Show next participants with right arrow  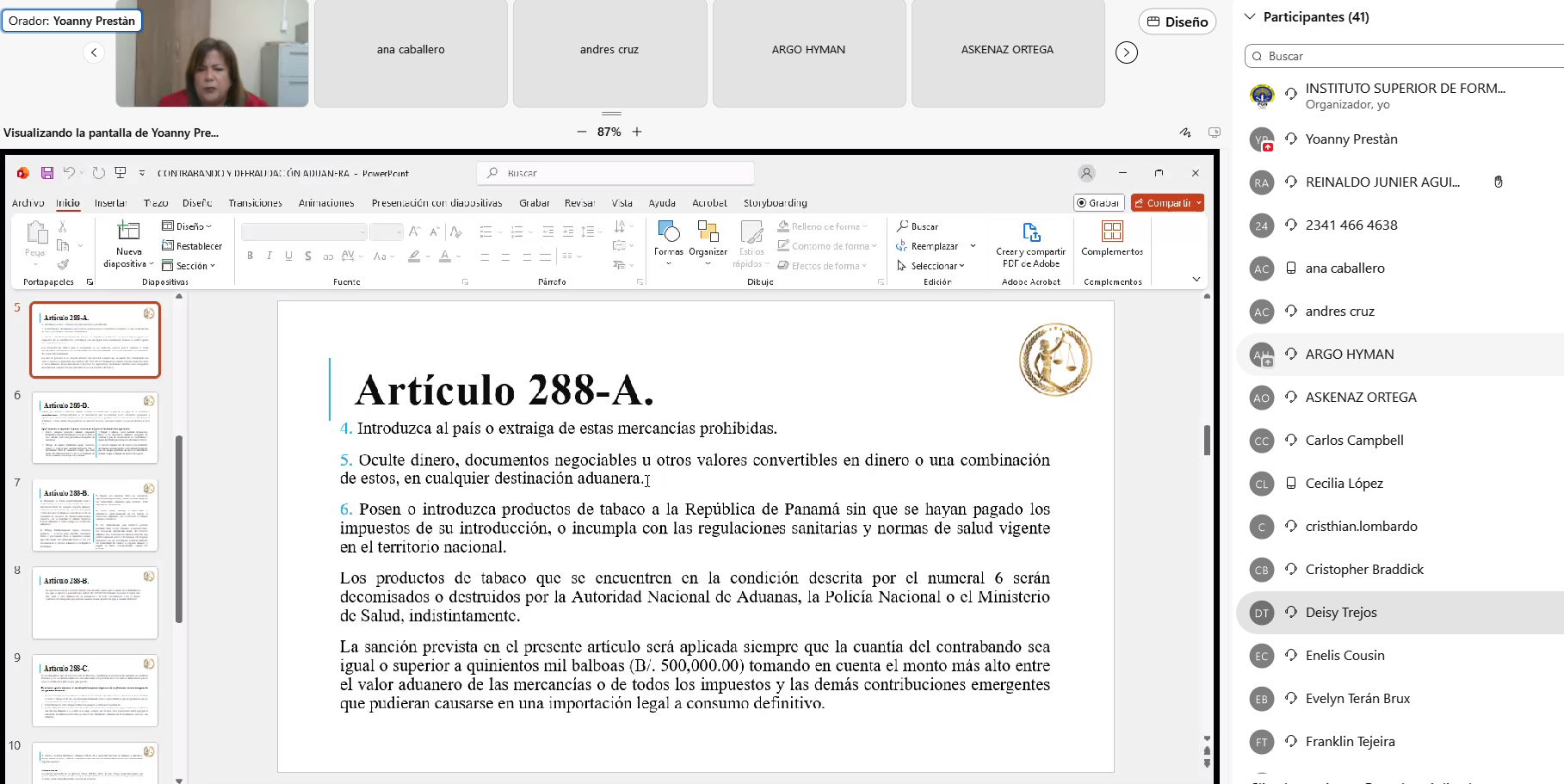pos(1126,52)
